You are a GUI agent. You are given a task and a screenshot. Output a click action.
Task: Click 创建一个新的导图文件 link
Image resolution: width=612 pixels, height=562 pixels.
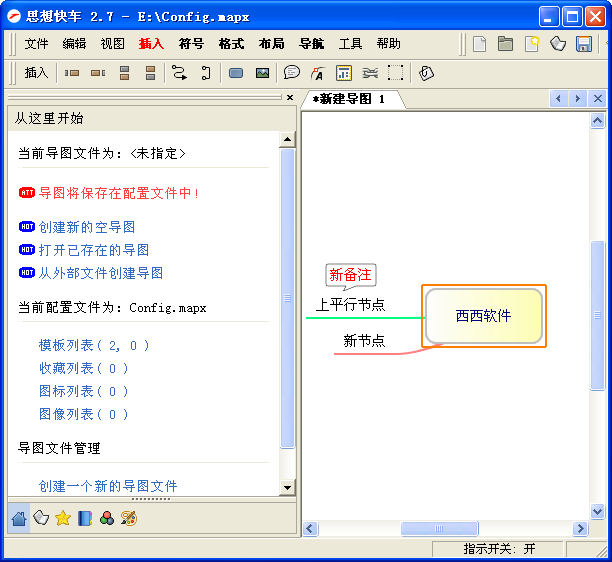108,486
